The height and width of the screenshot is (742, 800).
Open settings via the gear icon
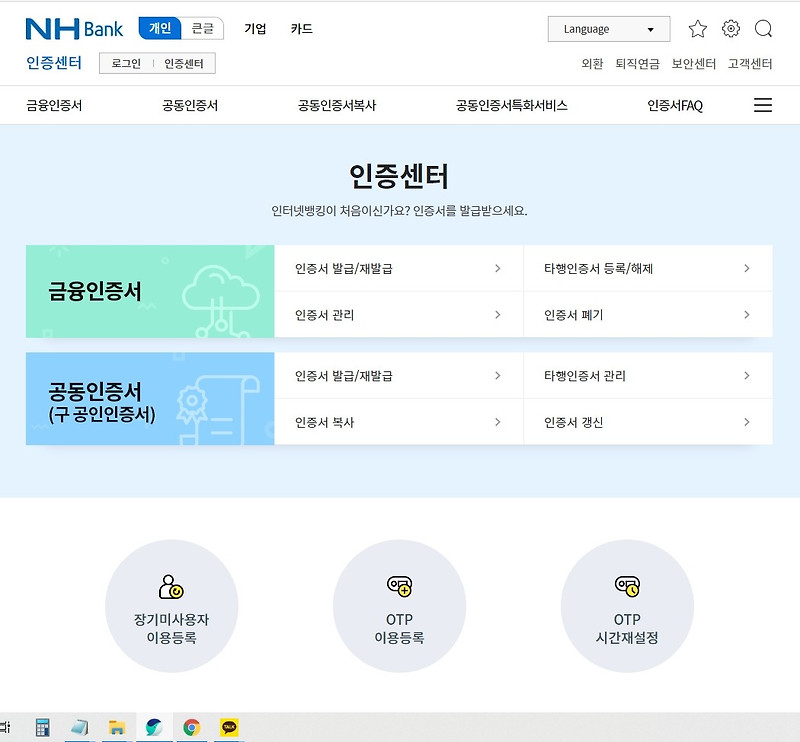(x=731, y=29)
